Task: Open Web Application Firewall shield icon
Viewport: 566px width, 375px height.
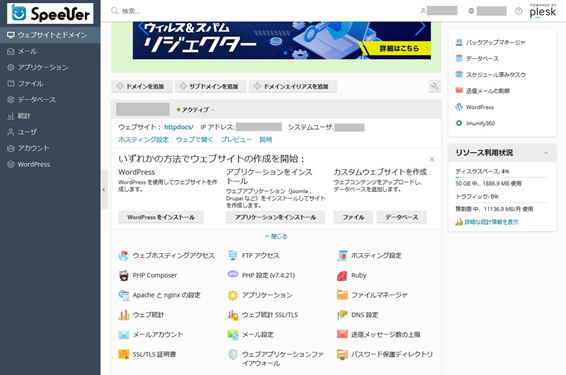Action: pos(233,354)
